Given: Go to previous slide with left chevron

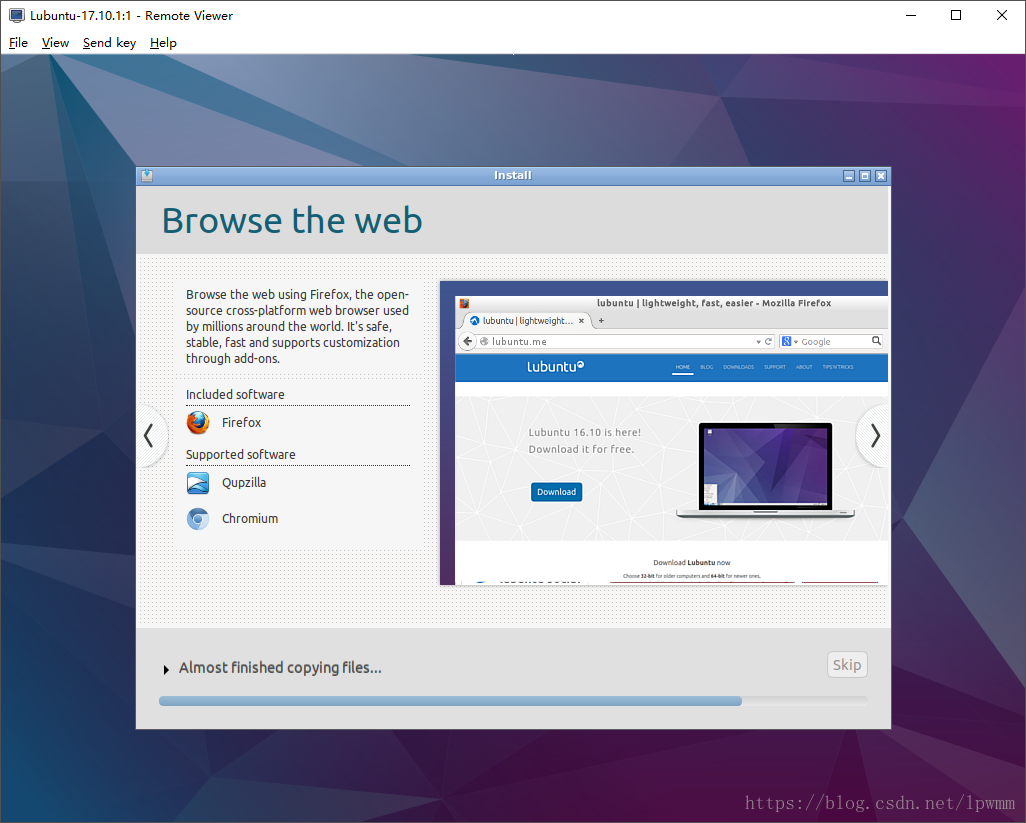Looking at the screenshot, I should (x=150, y=436).
